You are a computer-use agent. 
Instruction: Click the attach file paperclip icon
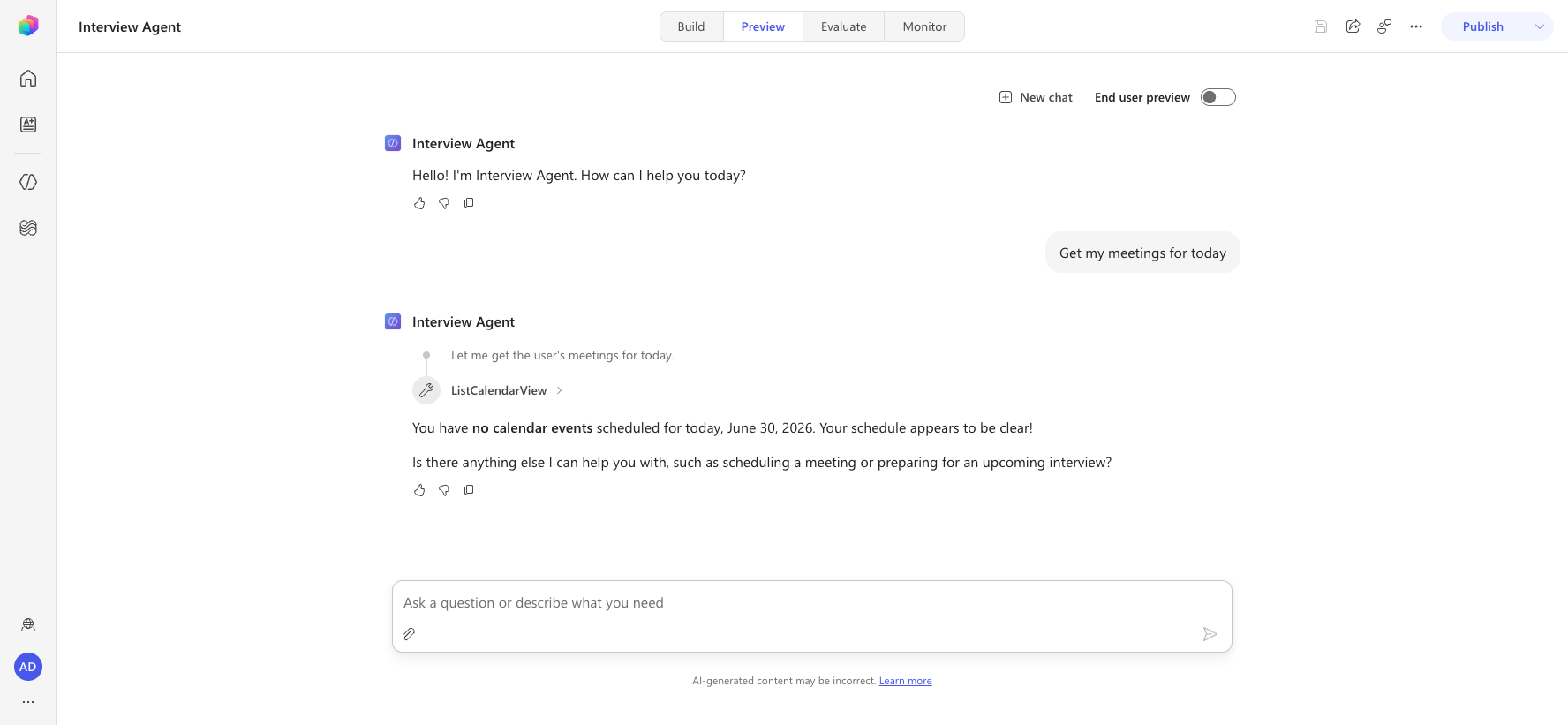click(410, 634)
